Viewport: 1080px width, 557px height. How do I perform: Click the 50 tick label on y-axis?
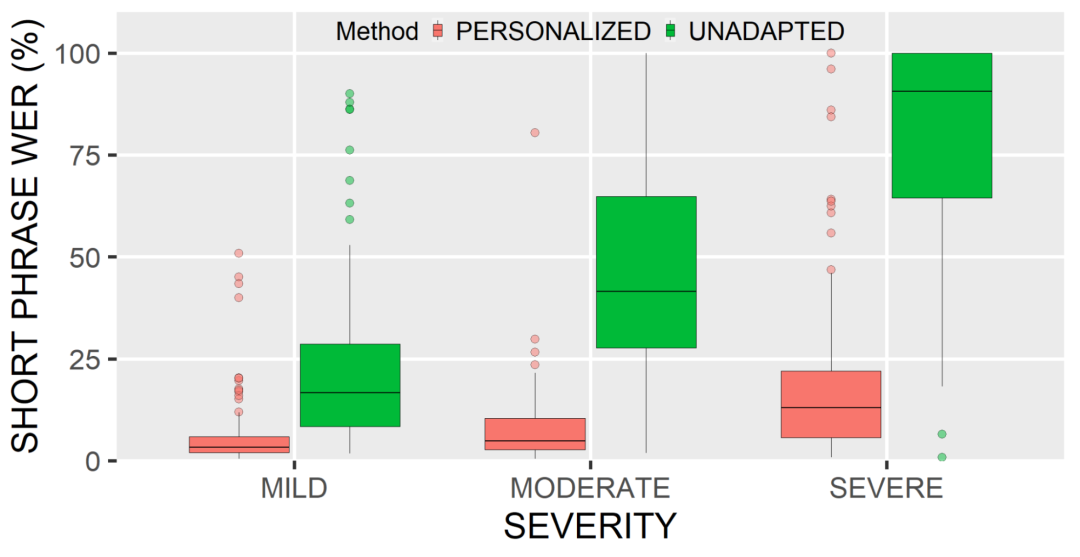pyautogui.click(x=92, y=257)
